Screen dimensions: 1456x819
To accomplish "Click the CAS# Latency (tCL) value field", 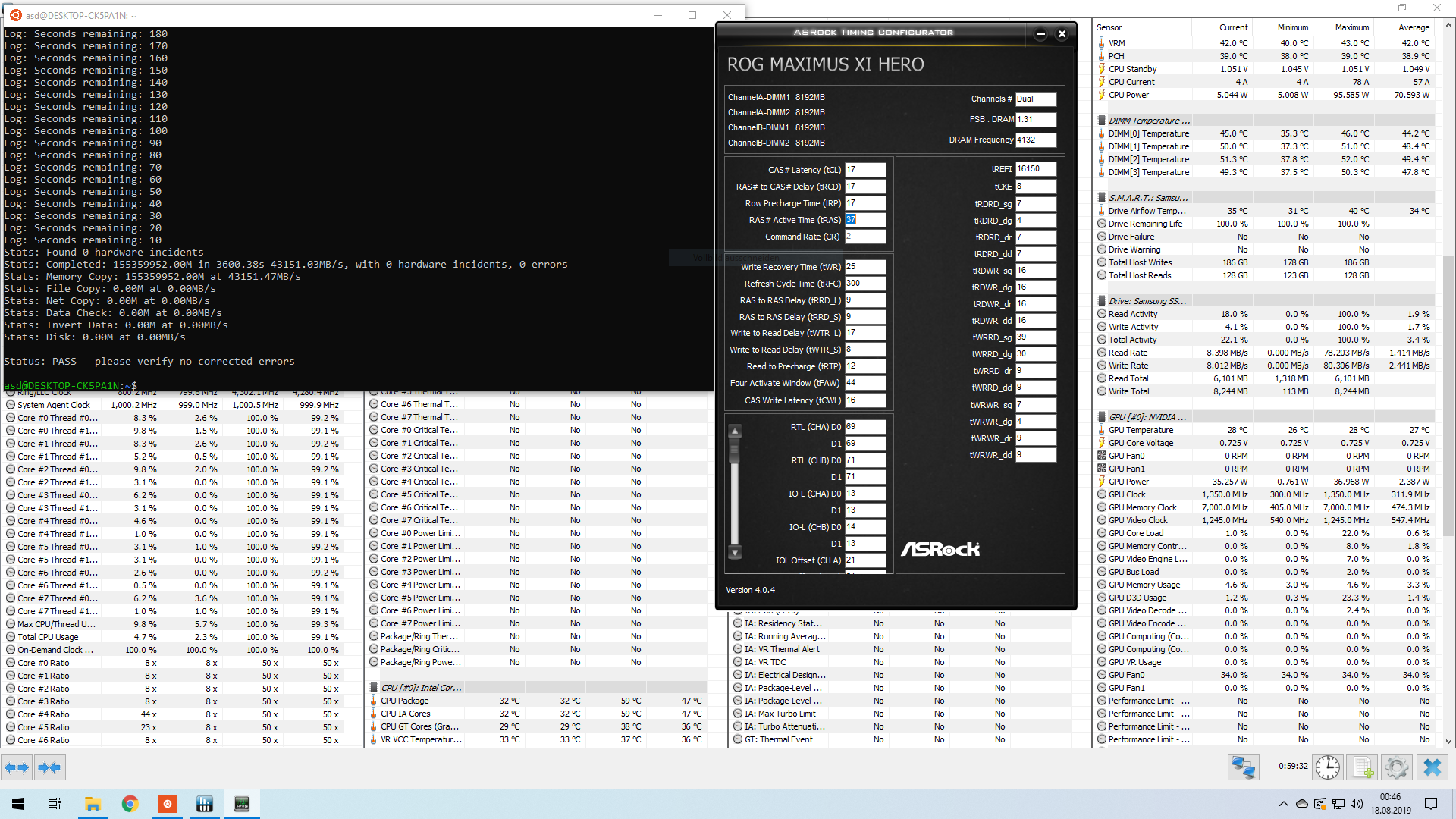I will (x=864, y=170).
